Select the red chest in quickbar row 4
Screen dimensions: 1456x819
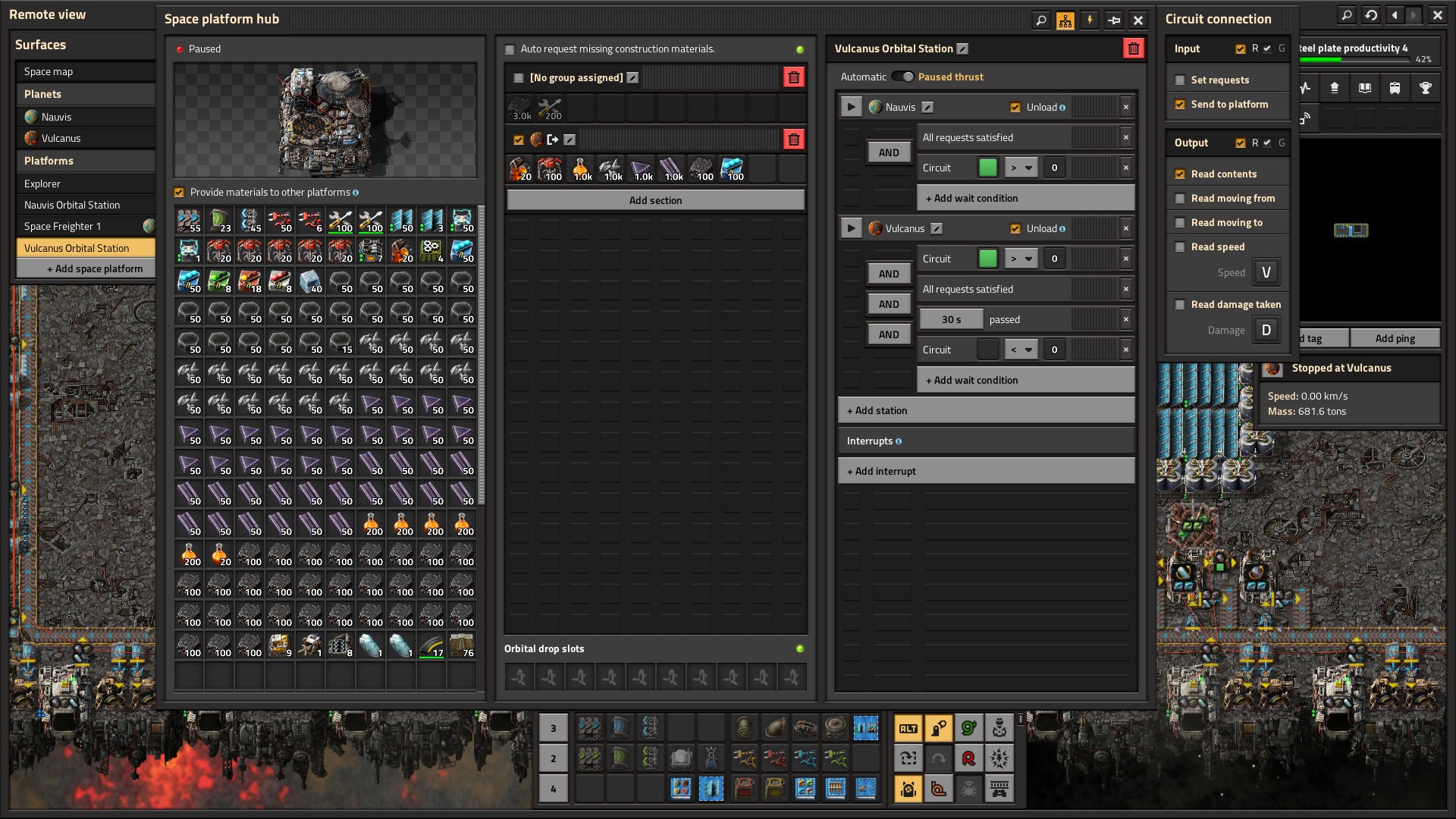[x=744, y=789]
